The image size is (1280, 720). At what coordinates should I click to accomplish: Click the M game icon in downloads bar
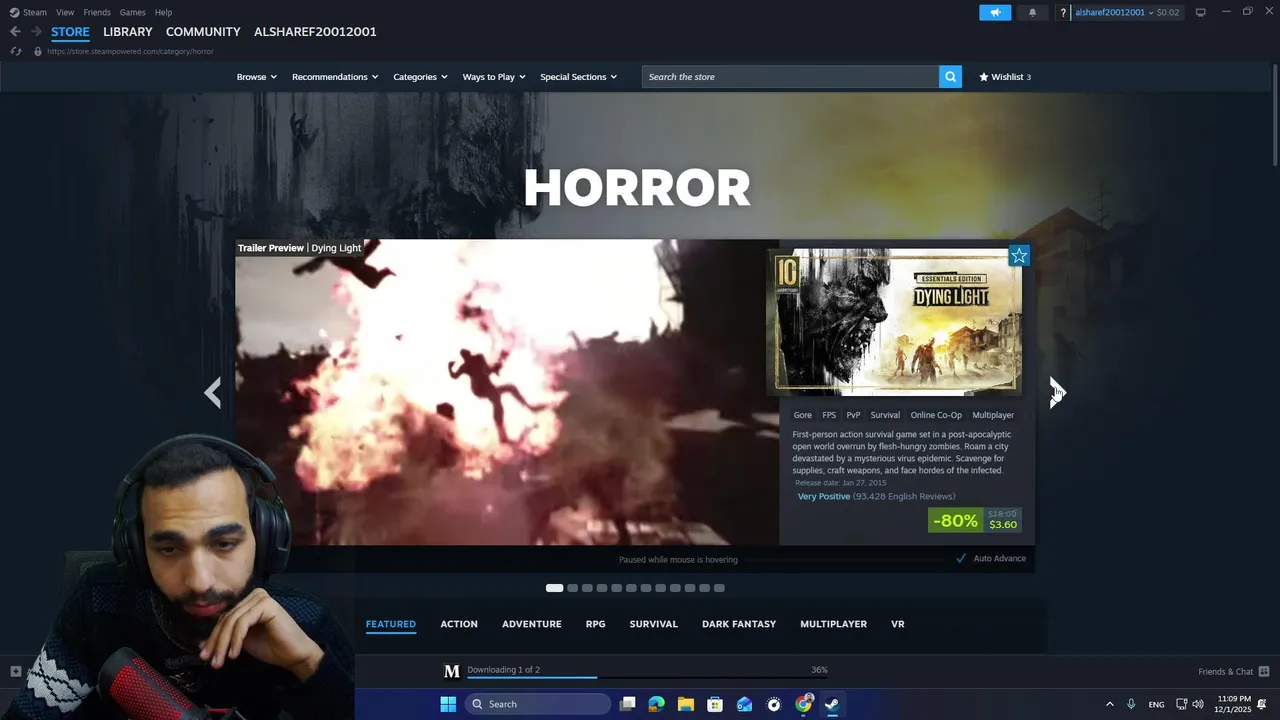pyautogui.click(x=452, y=671)
